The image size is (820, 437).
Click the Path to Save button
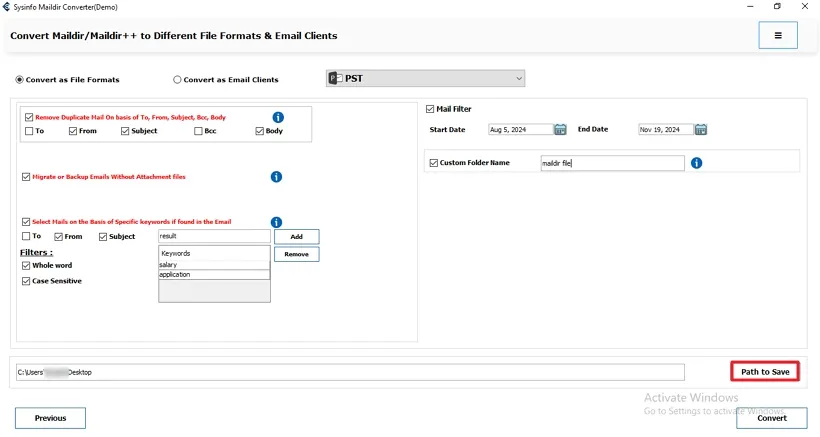point(764,372)
